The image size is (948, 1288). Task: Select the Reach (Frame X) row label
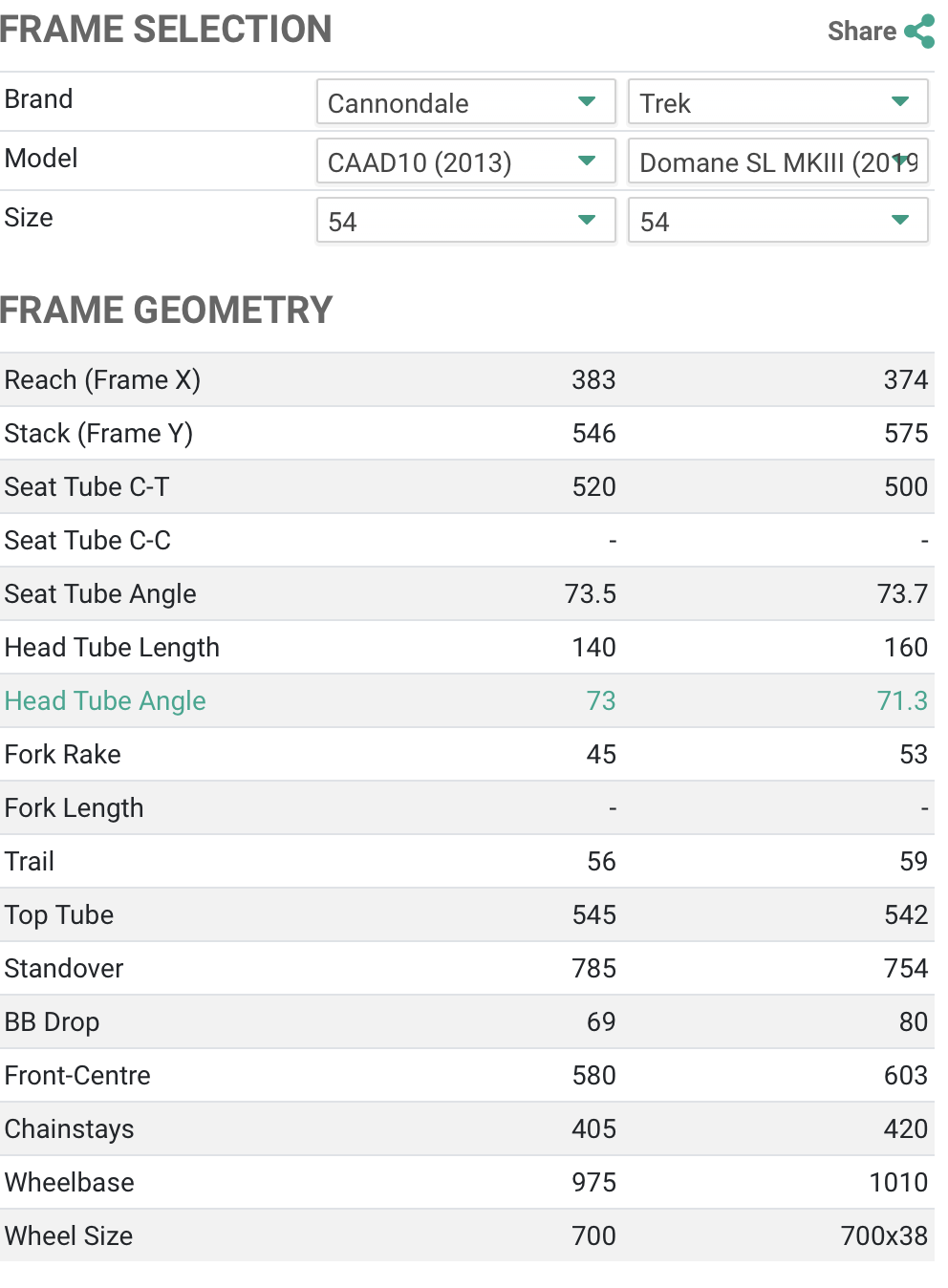102,380
